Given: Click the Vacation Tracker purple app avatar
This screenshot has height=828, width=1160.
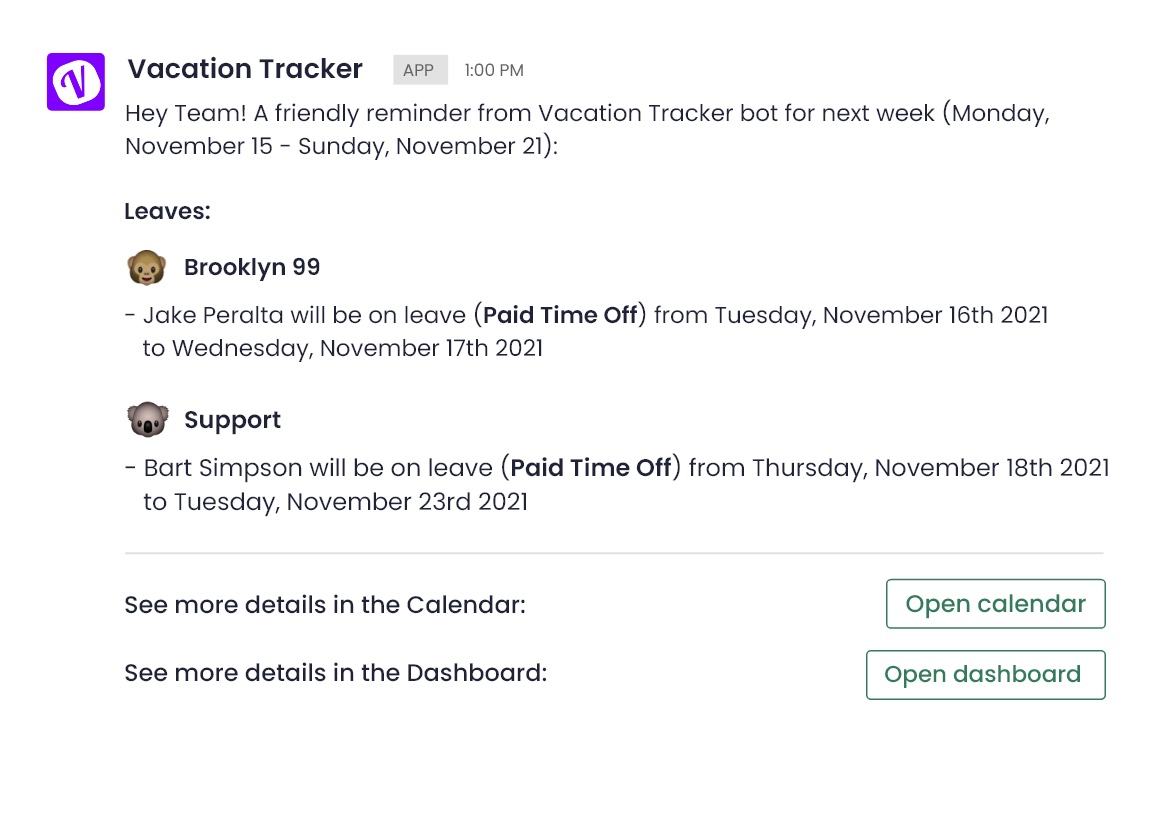Looking at the screenshot, I should (x=75, y=81).
